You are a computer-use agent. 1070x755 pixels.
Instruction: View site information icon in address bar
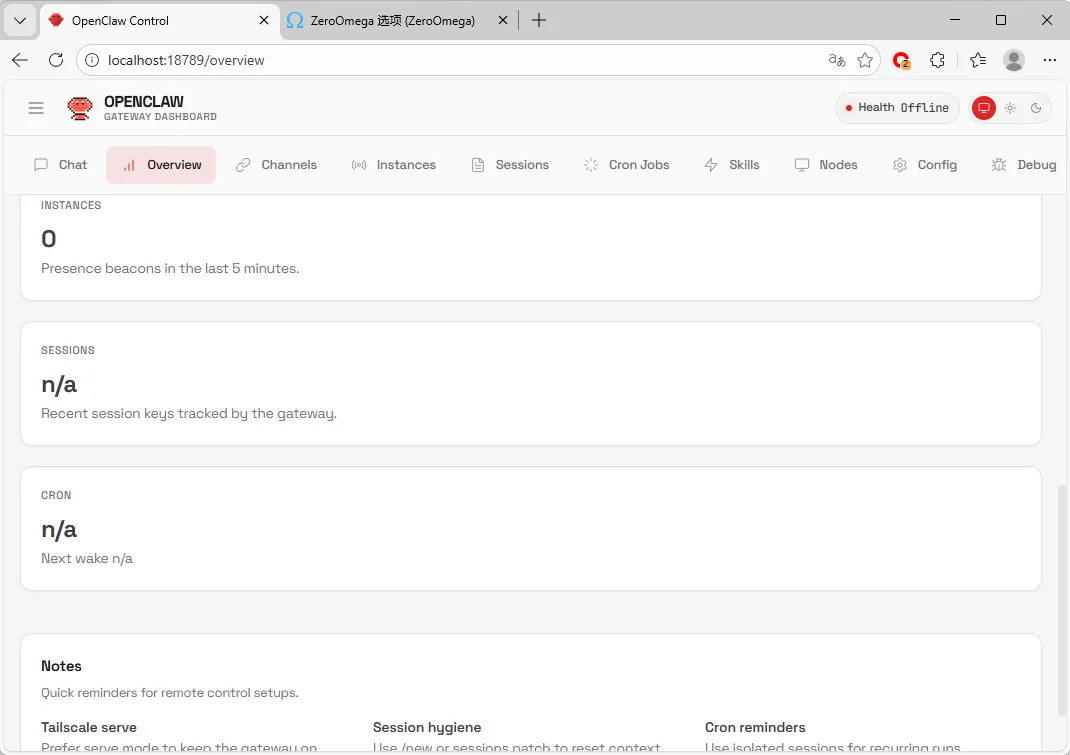[x=91, y=60]
